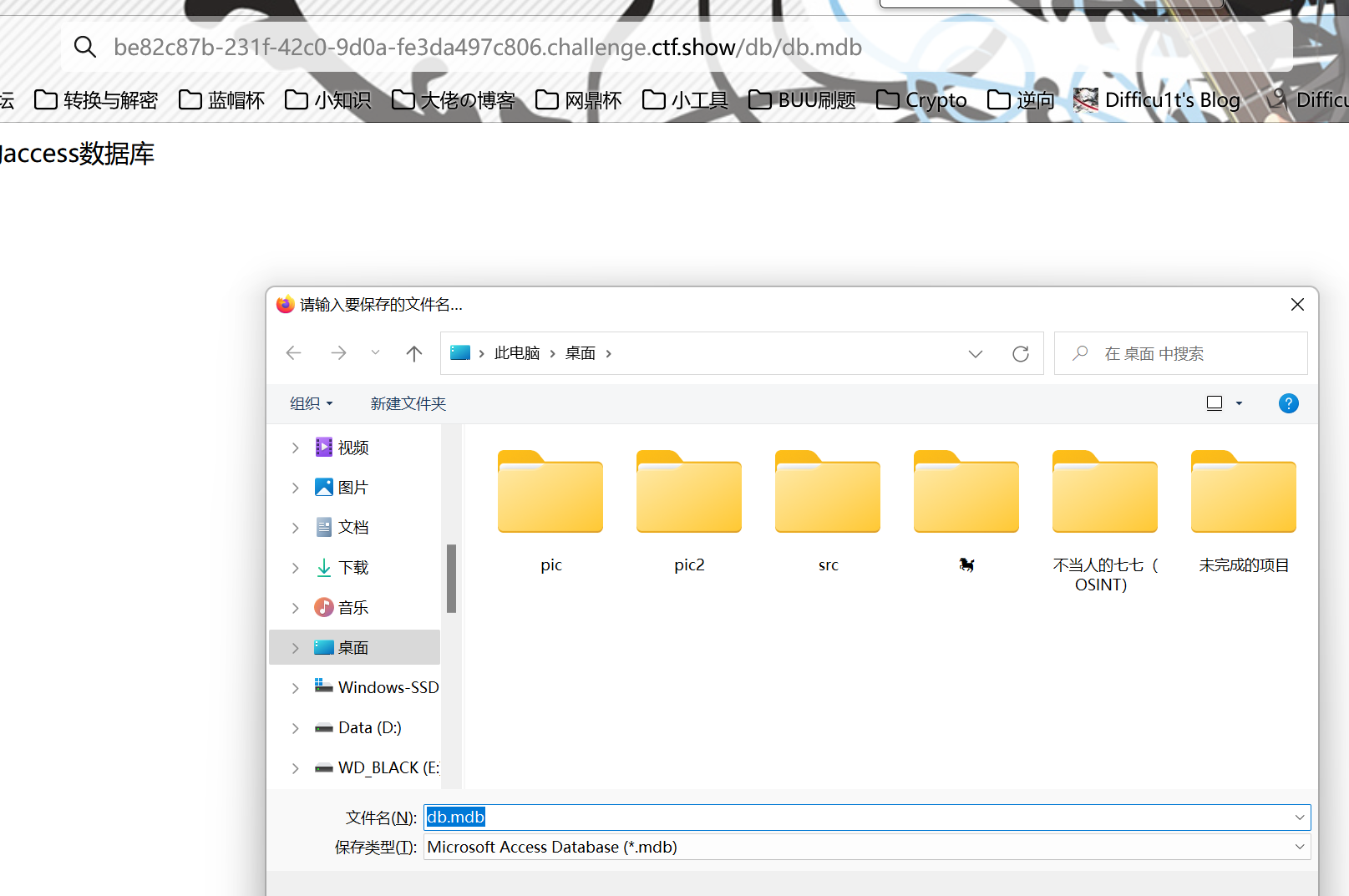Open the BUU刷题 bookmark folder
Screen dimensions: 1349x896
click(x=803, y=100)
